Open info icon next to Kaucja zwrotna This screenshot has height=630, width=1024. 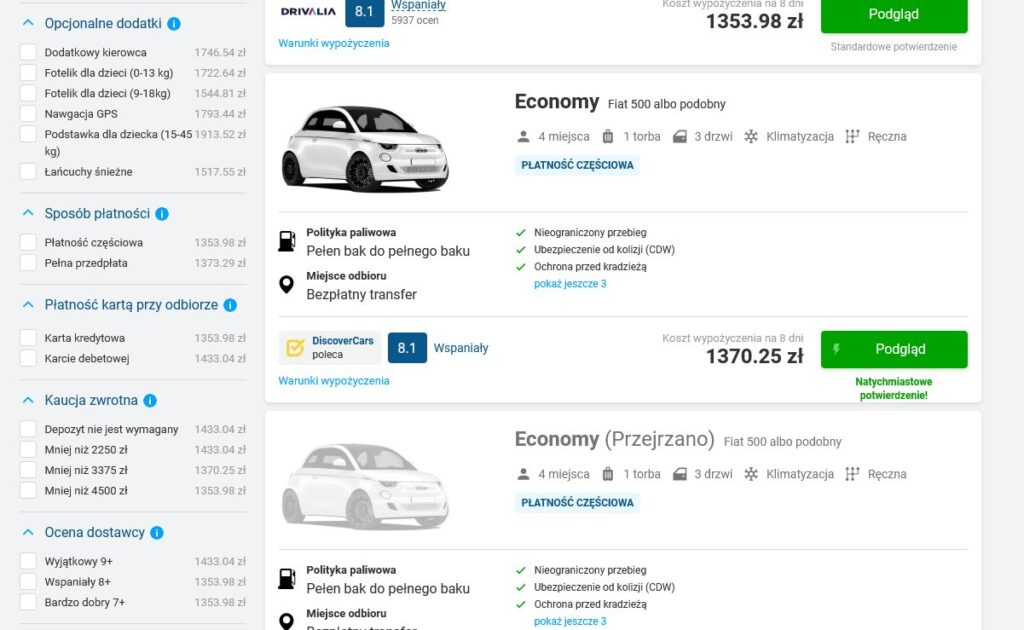[x=150, y=400]
